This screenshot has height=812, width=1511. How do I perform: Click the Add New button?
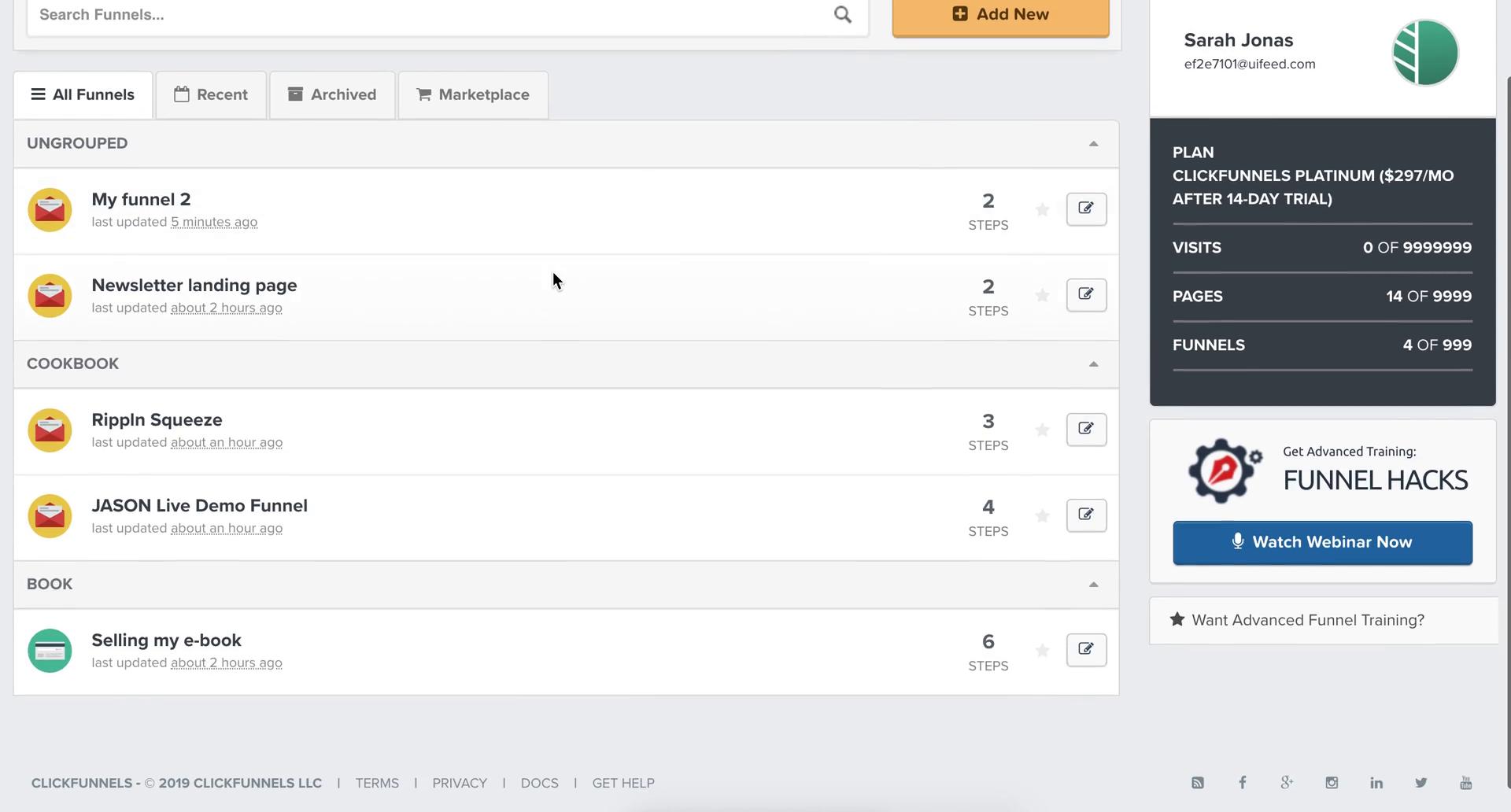point(1000,16)
